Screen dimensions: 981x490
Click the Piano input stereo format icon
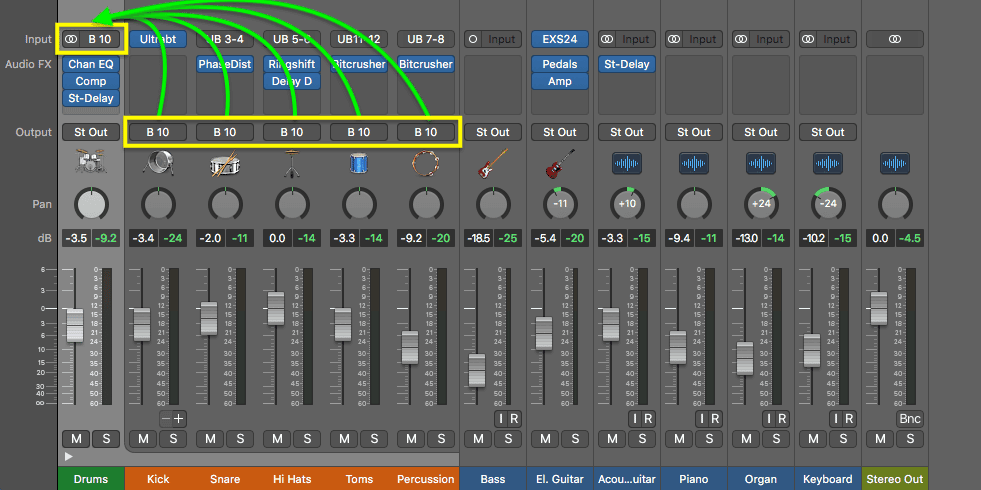click(x=674, y=39)
